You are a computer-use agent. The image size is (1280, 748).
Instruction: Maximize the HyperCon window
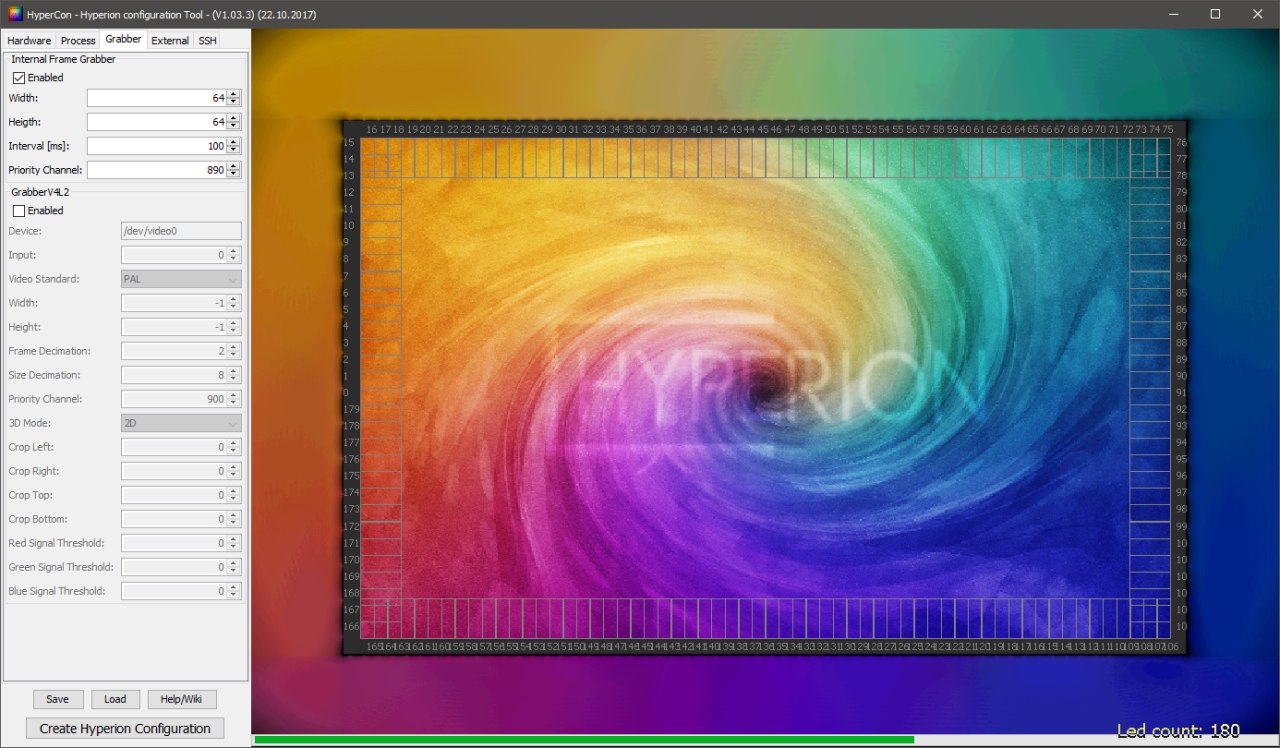(1215, 14)
